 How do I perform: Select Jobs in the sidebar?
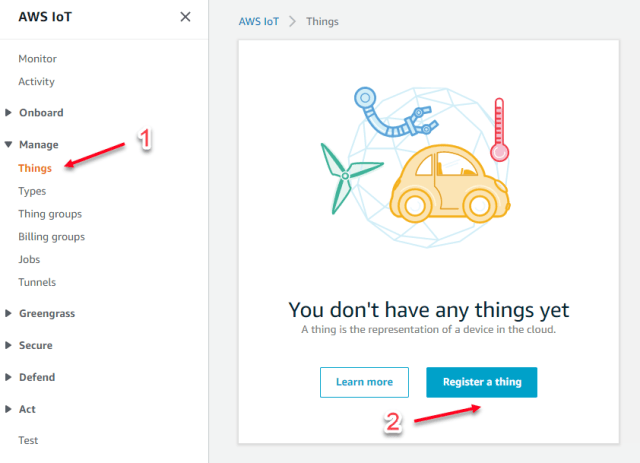29,259
